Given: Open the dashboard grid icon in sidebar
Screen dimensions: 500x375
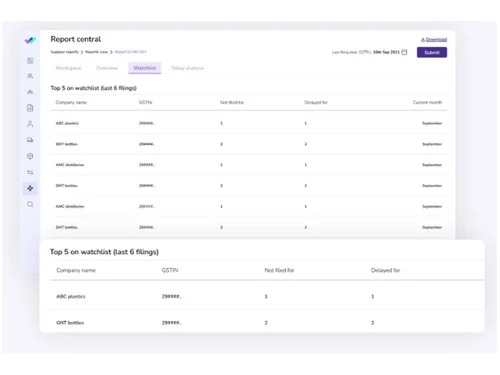Looking at the screenshot, I should pyautogui.click(x=30, y=60).
